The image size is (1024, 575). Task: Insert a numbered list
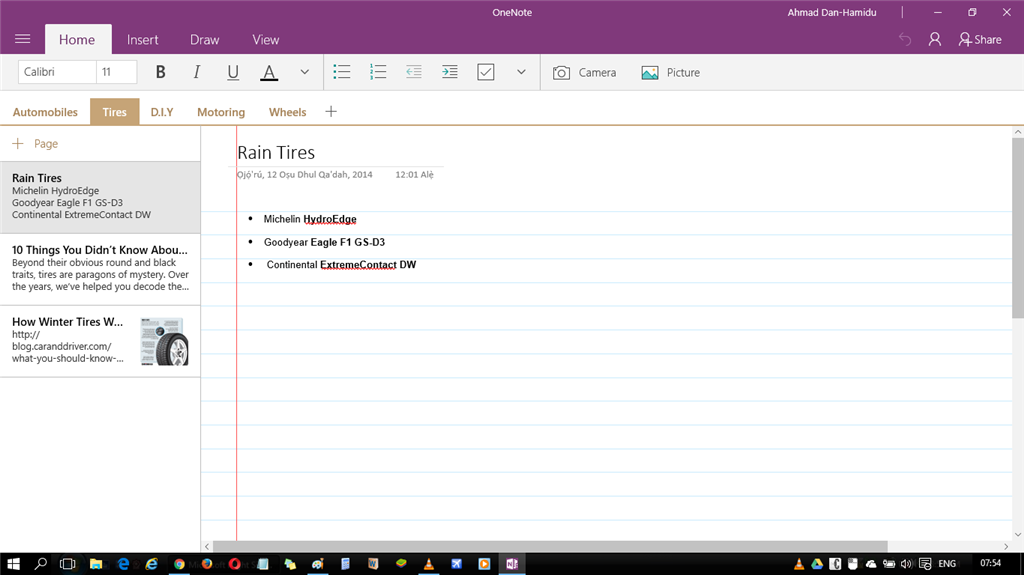pyautogui.click(x=378, y=72)
